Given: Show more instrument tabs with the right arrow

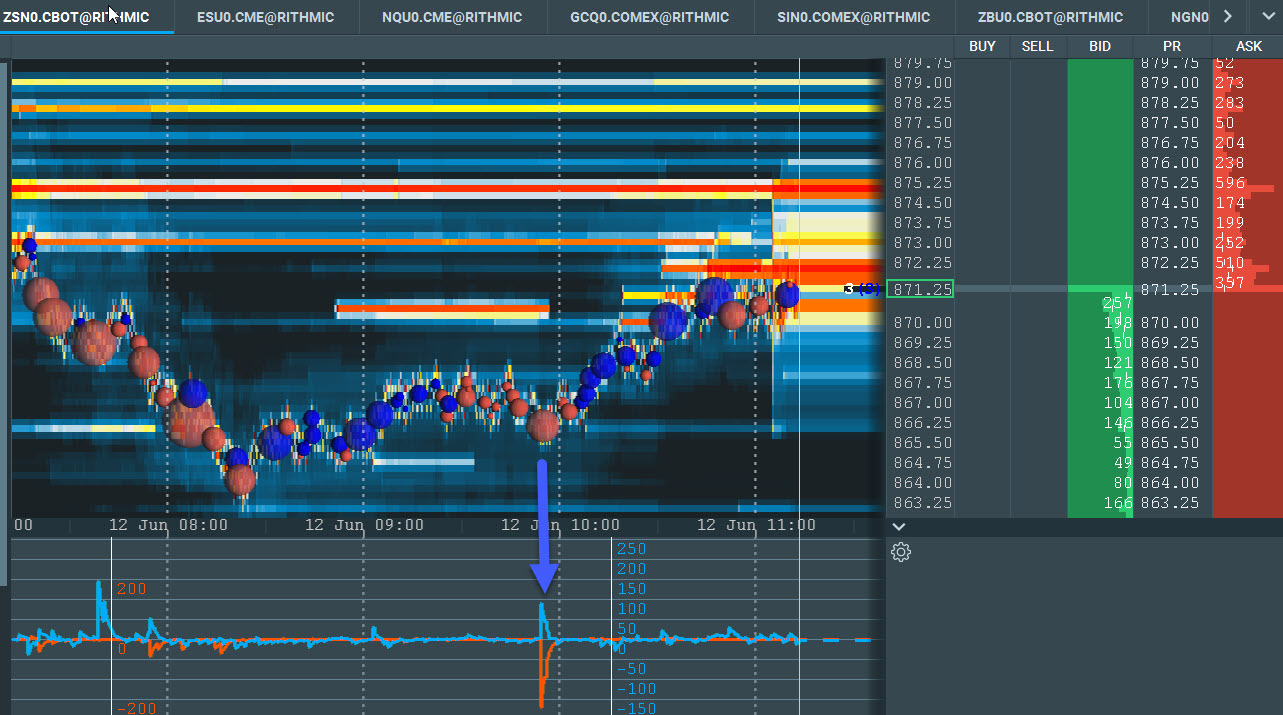Looking at the screenshot, I should point(1228,16).
